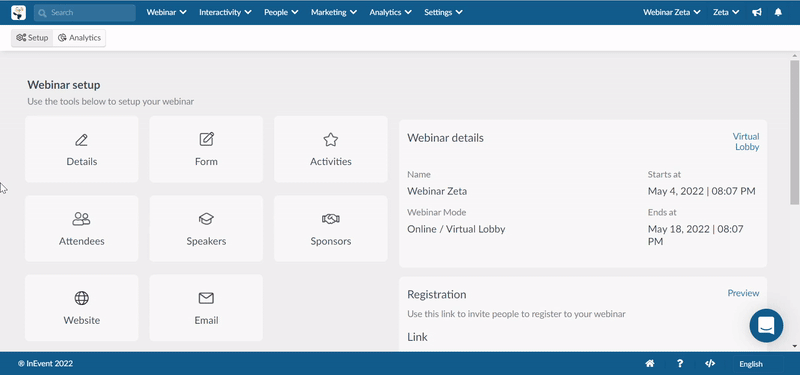Click the Activities star icon

point(331,140)
